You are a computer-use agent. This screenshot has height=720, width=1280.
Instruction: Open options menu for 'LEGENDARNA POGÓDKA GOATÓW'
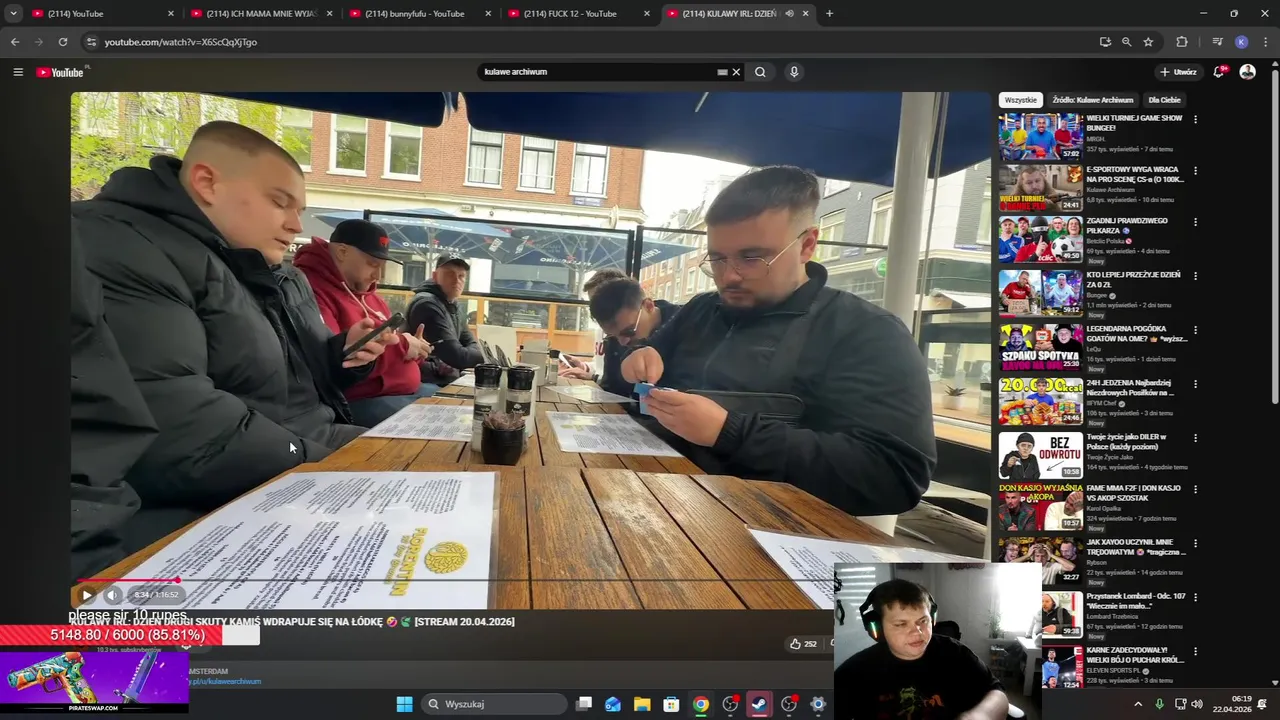(1195, 330)
